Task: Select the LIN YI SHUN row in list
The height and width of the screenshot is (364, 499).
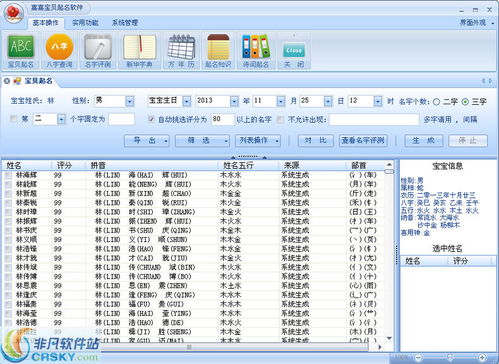Action: (x=193, y=239)
